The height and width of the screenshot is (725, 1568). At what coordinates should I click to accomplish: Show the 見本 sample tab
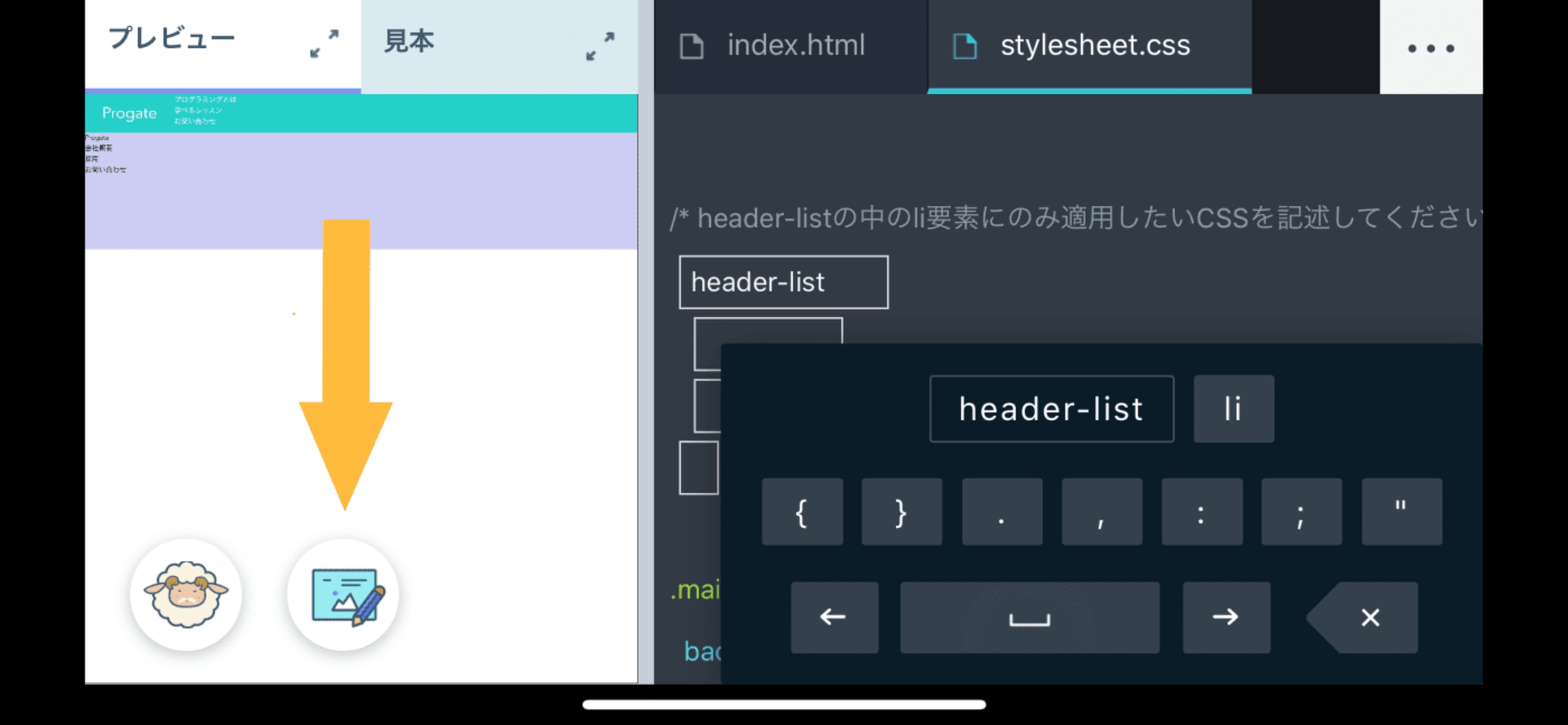pyautogui.click(x=410, y=42)
